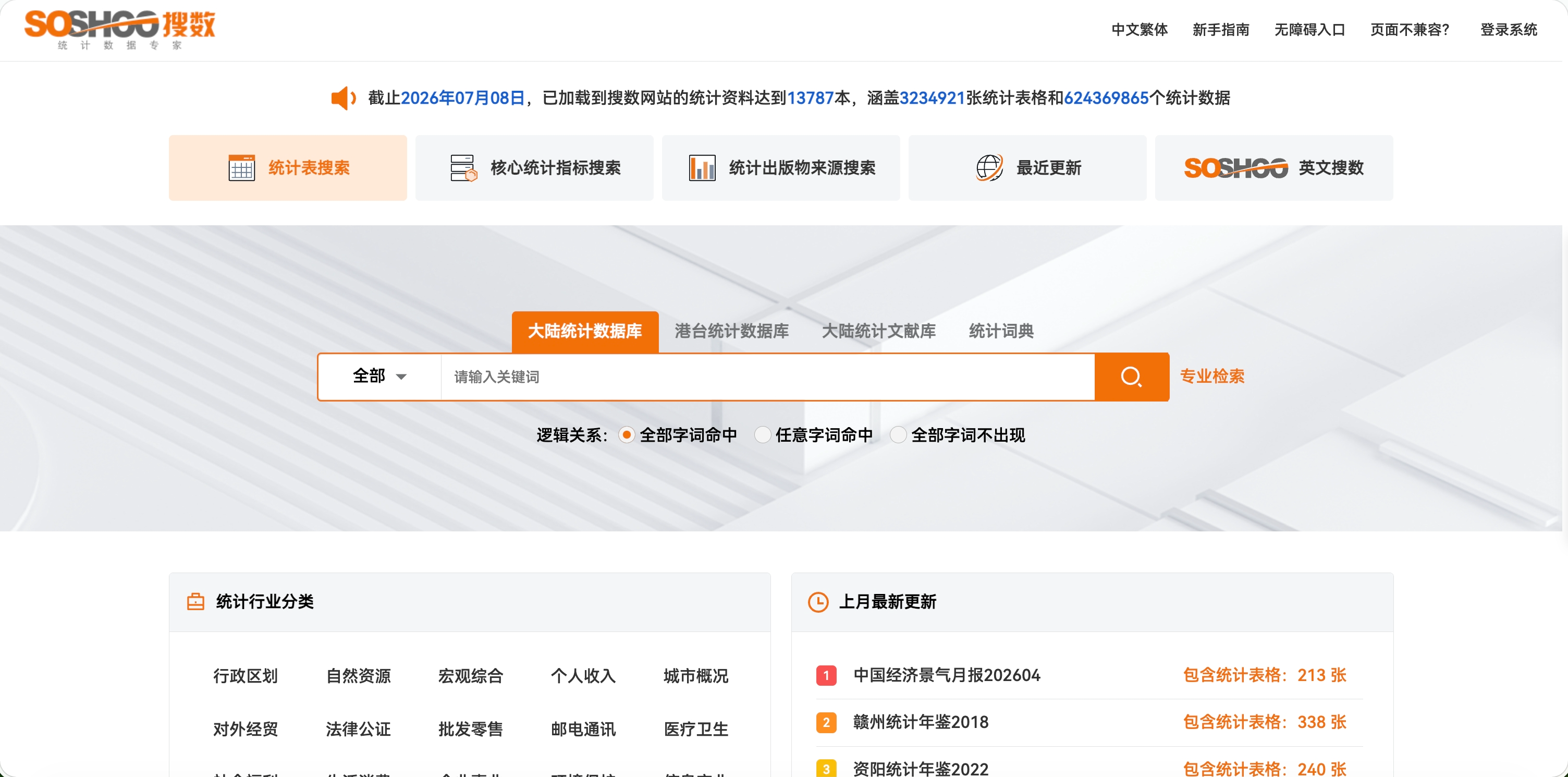Click the 请输入关键词 search field
The image size is (1568, 777).
tap(767, 377)
